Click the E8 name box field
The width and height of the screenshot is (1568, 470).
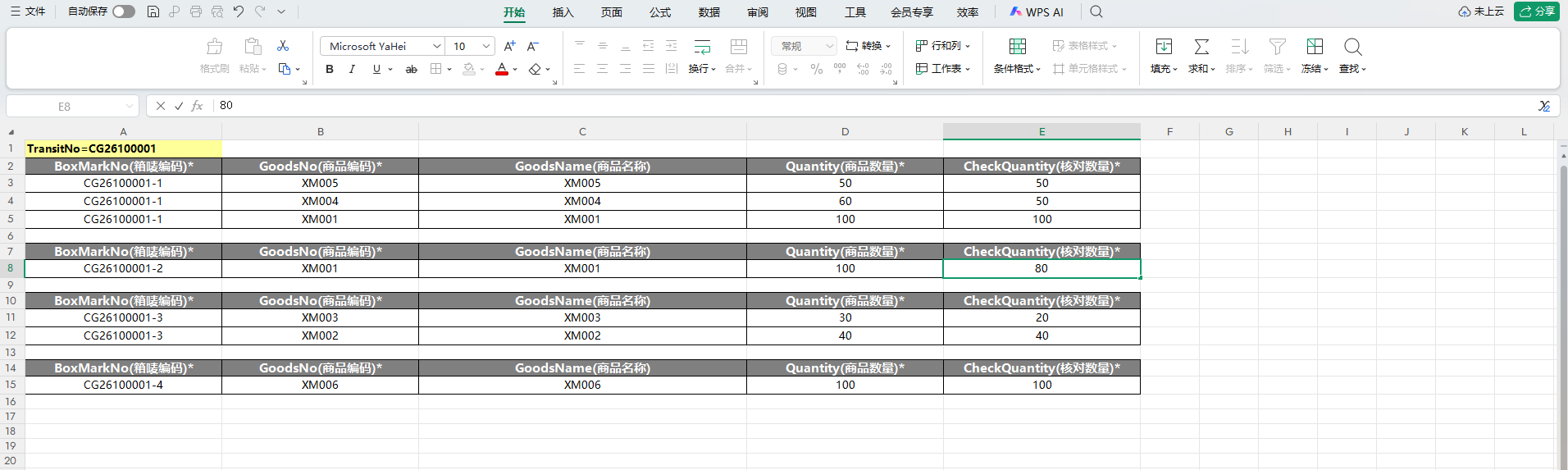(x=71, y=106)
